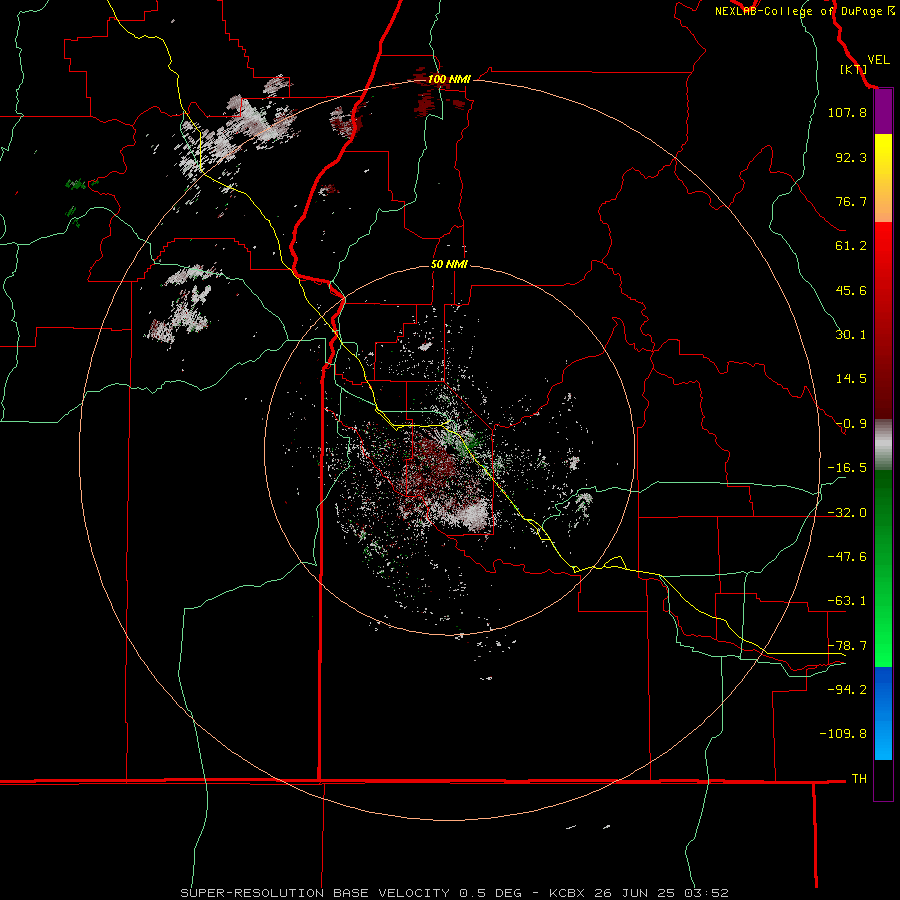The height and width of the screenshot is (900, 900).
Task: Click the 92.3 velocity scale value
Action: 851,157
